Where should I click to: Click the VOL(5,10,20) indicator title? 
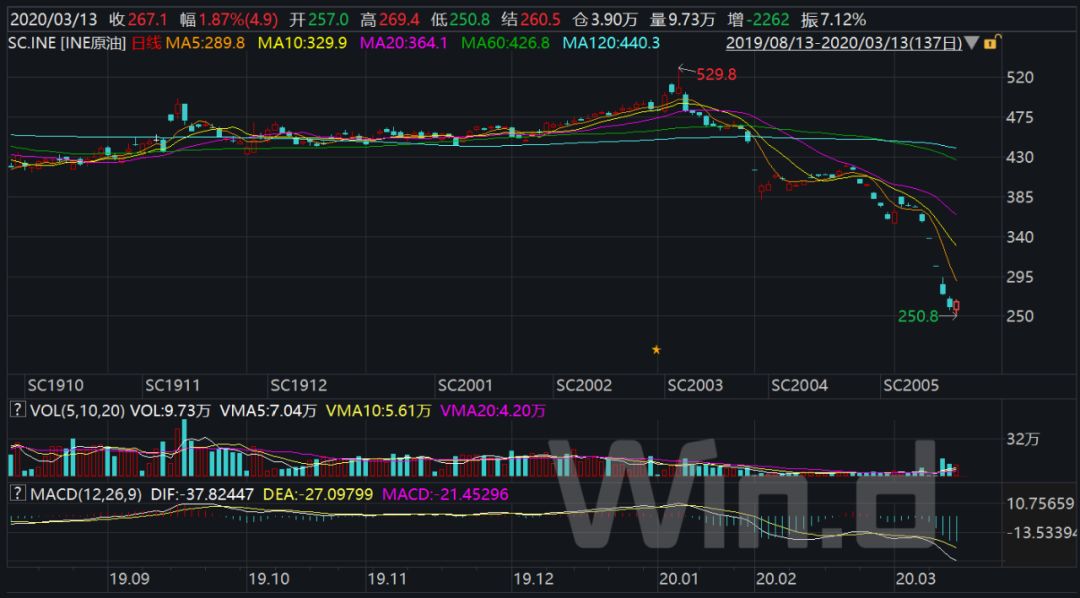pyautogui.click(x=77, y=411)
